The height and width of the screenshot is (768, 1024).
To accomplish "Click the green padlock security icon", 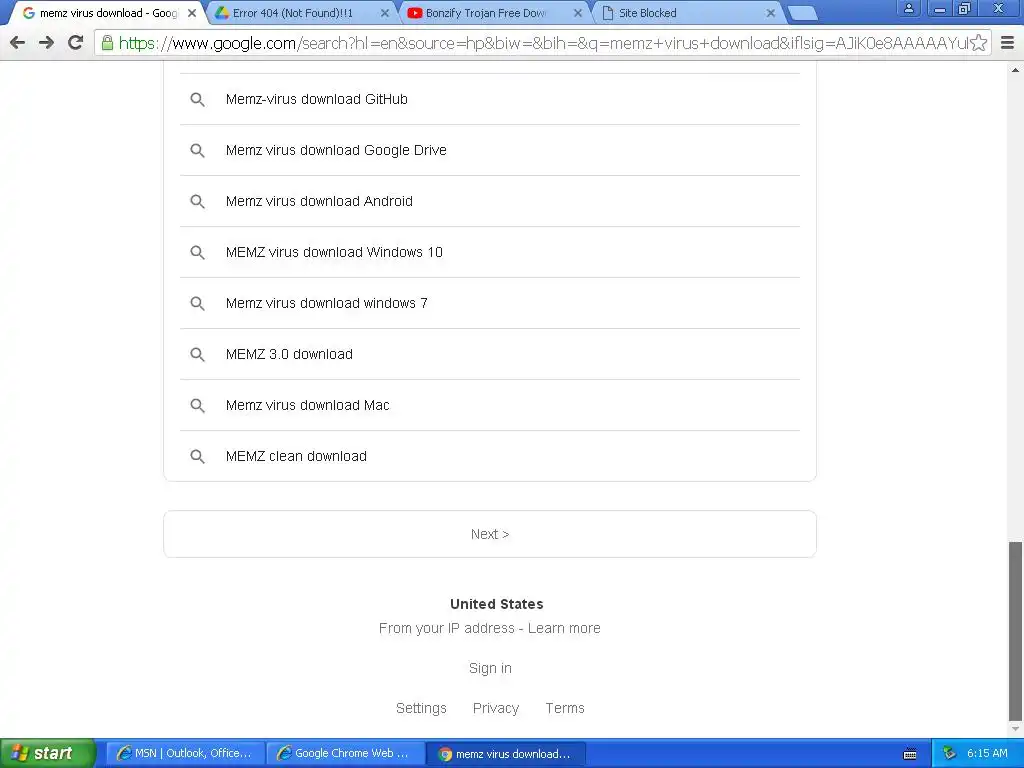I will point(107,43).
